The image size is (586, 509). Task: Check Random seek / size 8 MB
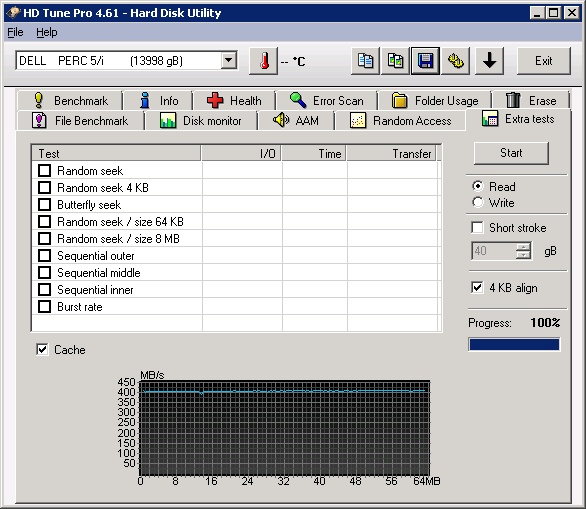coord(44,238)
